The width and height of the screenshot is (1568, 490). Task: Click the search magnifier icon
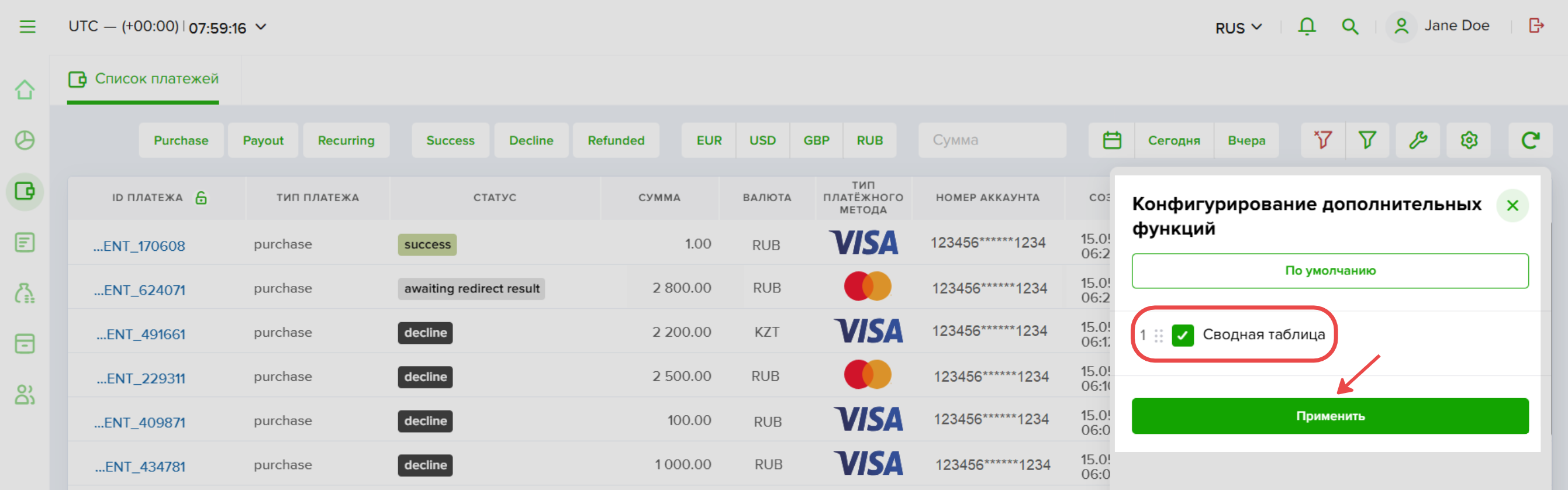tap(1350, 27)
